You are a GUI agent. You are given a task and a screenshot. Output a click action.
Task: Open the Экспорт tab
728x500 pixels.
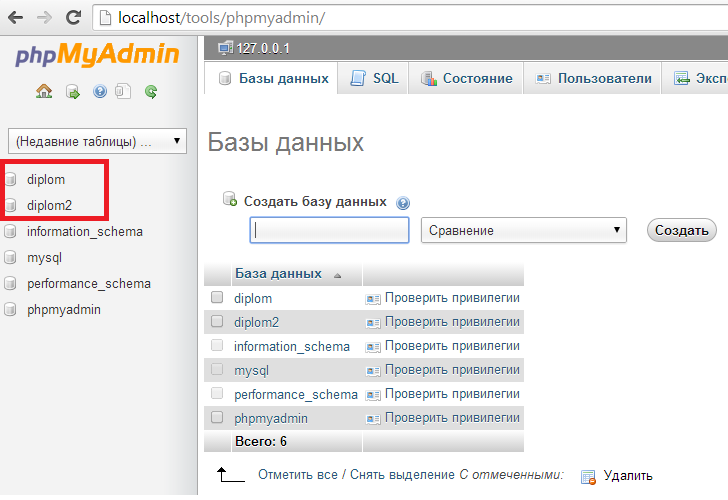point(695,78)
